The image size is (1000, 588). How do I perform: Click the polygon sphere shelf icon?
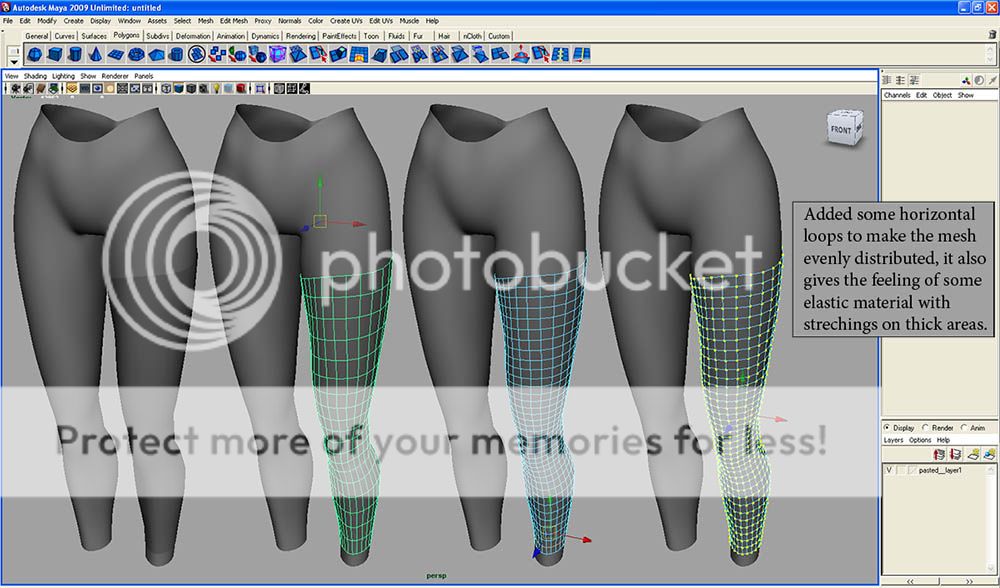click(x=34, y=54)
